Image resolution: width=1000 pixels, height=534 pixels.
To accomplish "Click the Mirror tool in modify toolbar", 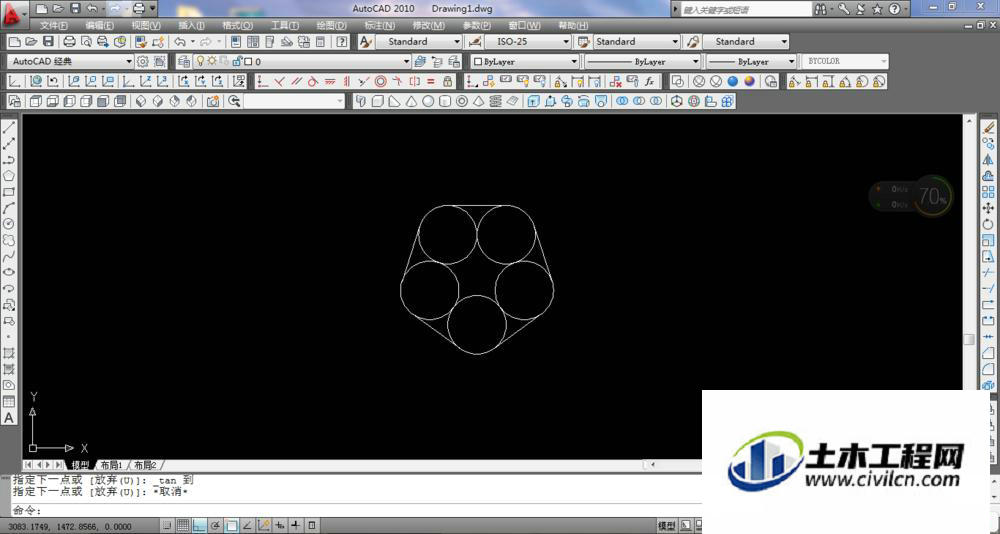I will coord(988,159).
